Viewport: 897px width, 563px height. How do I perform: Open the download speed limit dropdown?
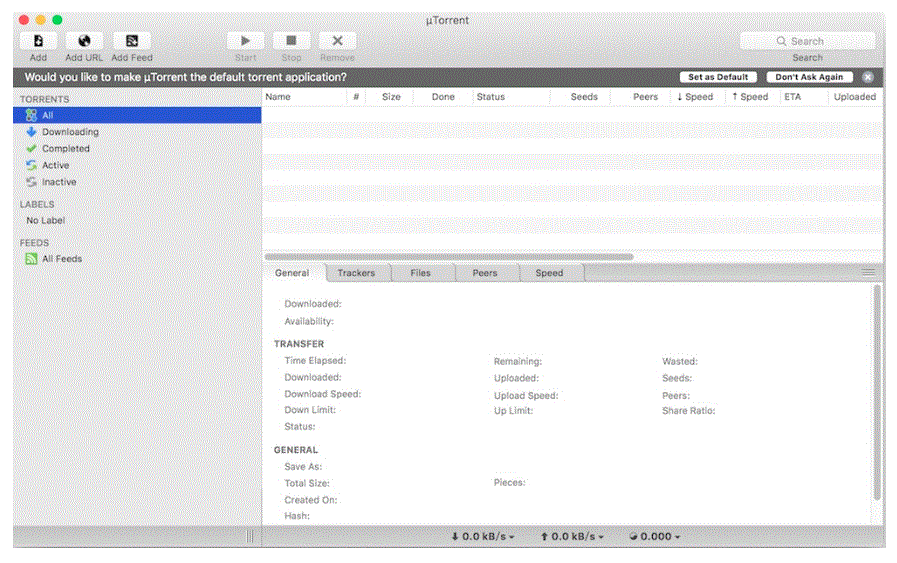pyautogui.click(x=483, y=536)
